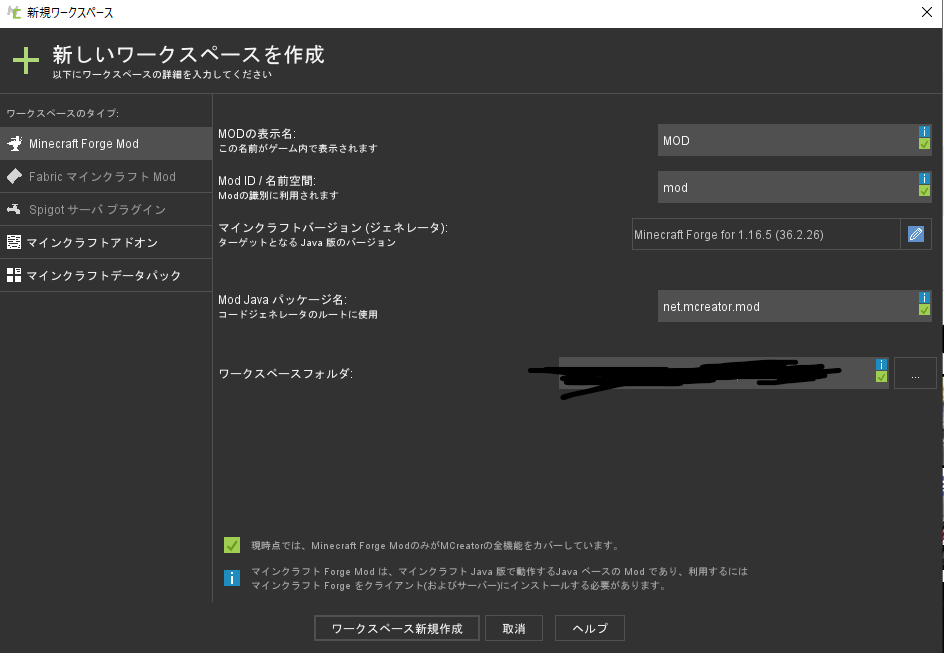Click green check icon on workspace folder field
944x653 pixels.
881,377
